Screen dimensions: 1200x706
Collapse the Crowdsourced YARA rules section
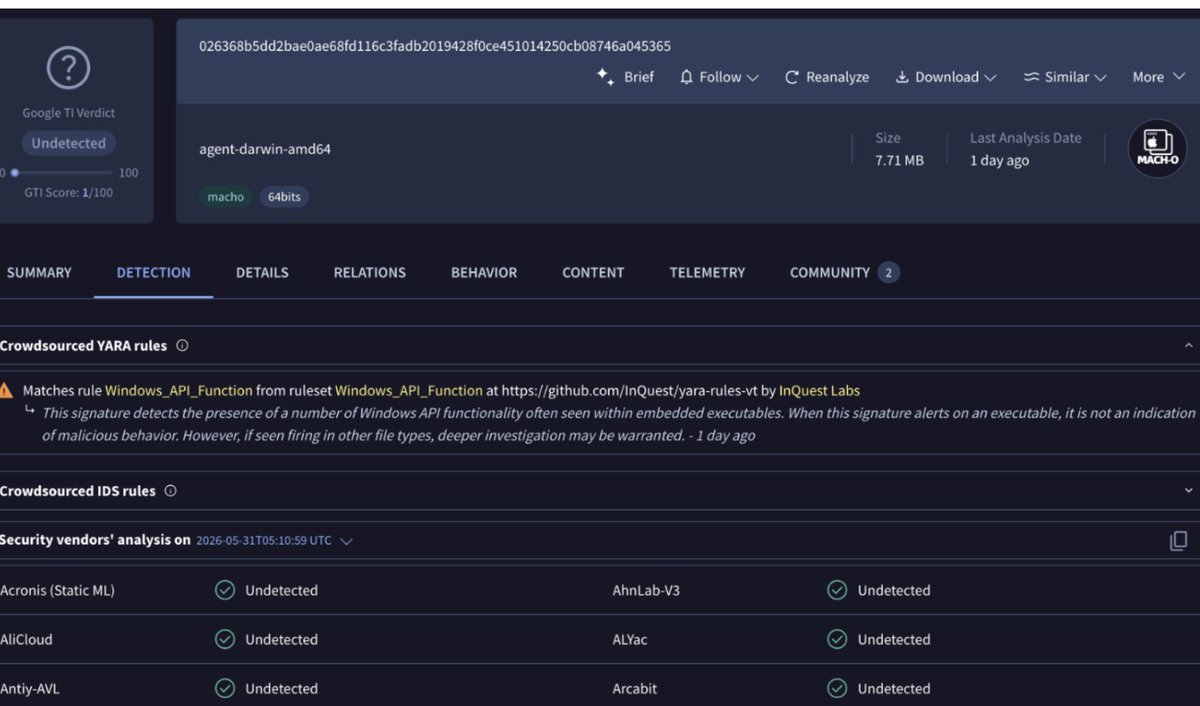click(x=1188, y=346)
